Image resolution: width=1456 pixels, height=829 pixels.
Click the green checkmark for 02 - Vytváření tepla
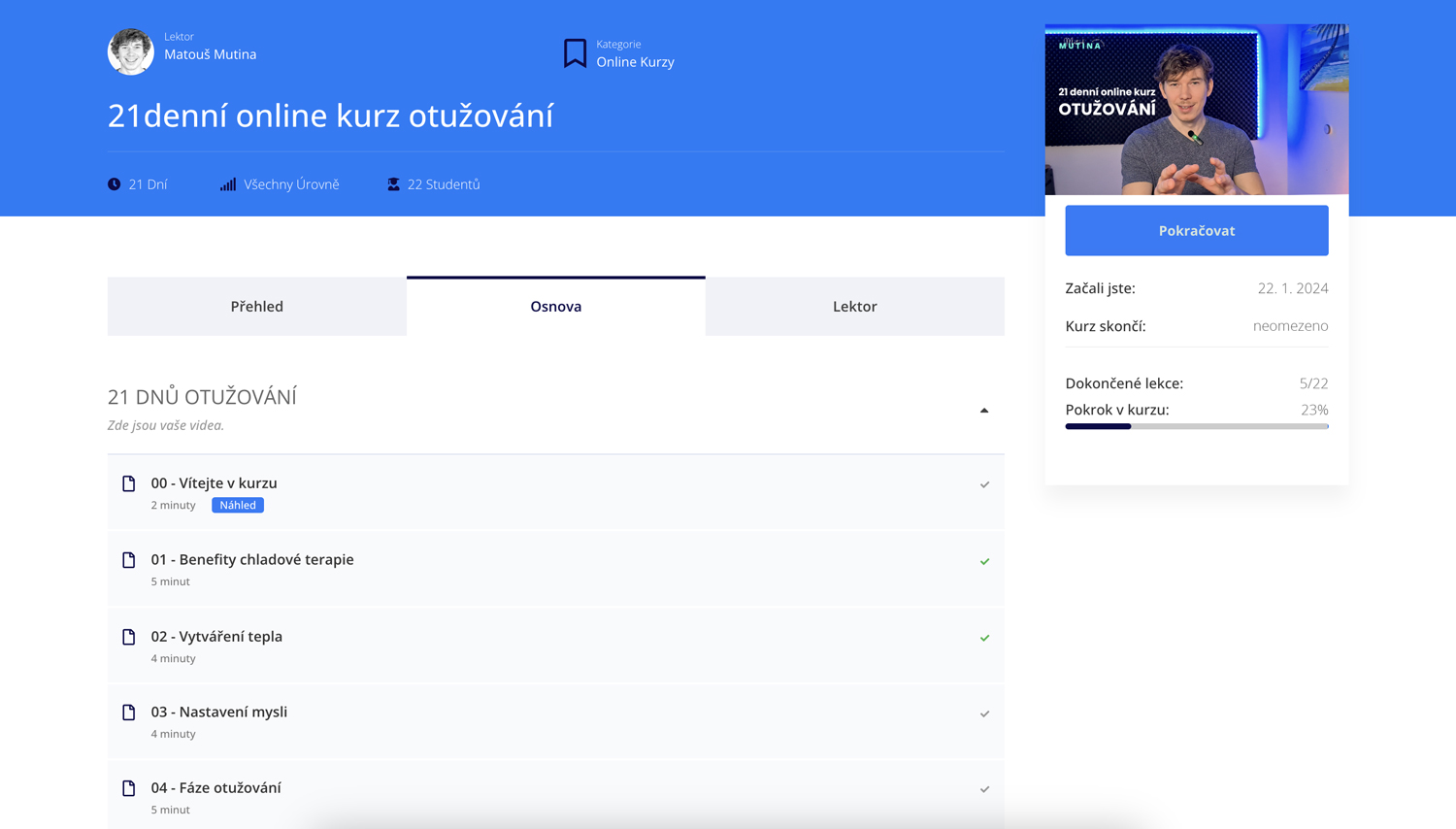click(984, 638)
